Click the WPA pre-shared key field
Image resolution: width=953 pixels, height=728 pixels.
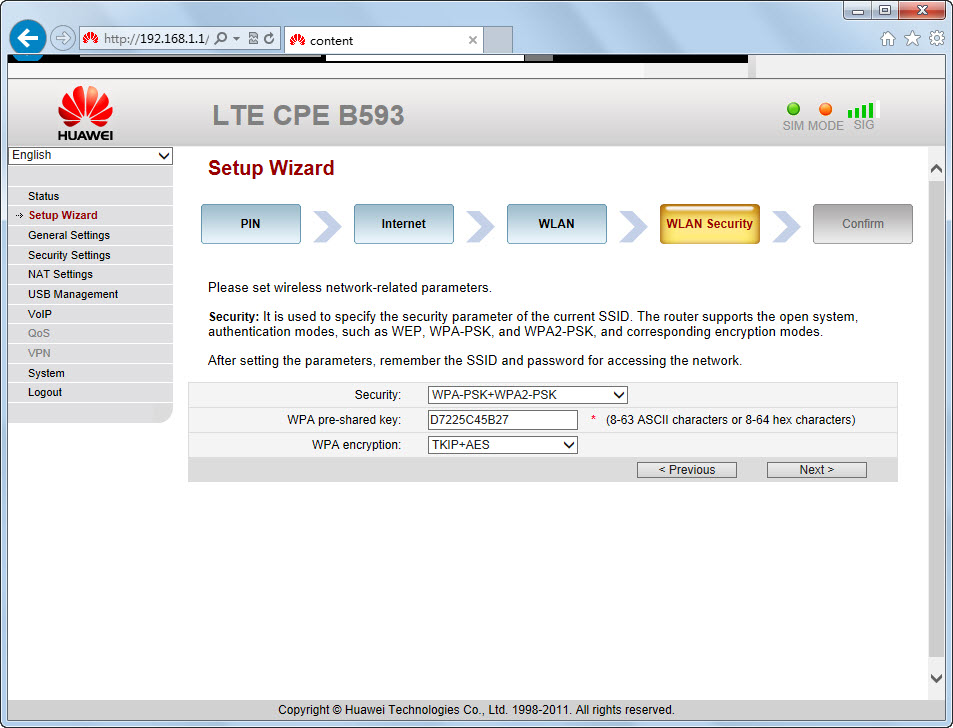(502, 420)
